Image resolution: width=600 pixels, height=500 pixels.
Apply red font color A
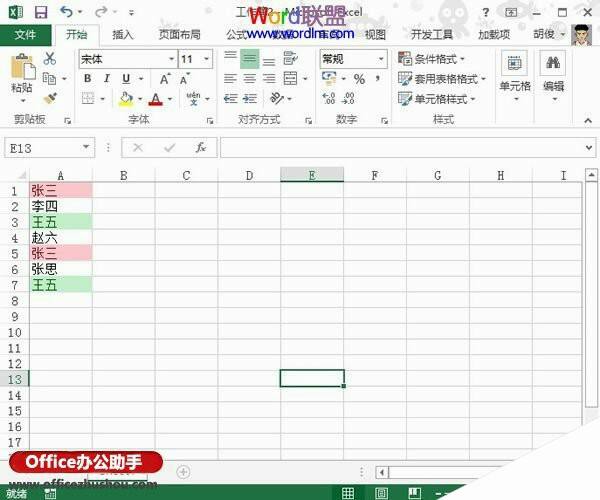pyautogui.click(x=156, y=99)
